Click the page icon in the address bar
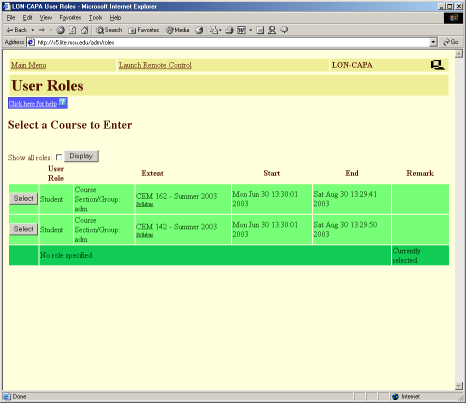466x403 pixels. click(31, 42)
